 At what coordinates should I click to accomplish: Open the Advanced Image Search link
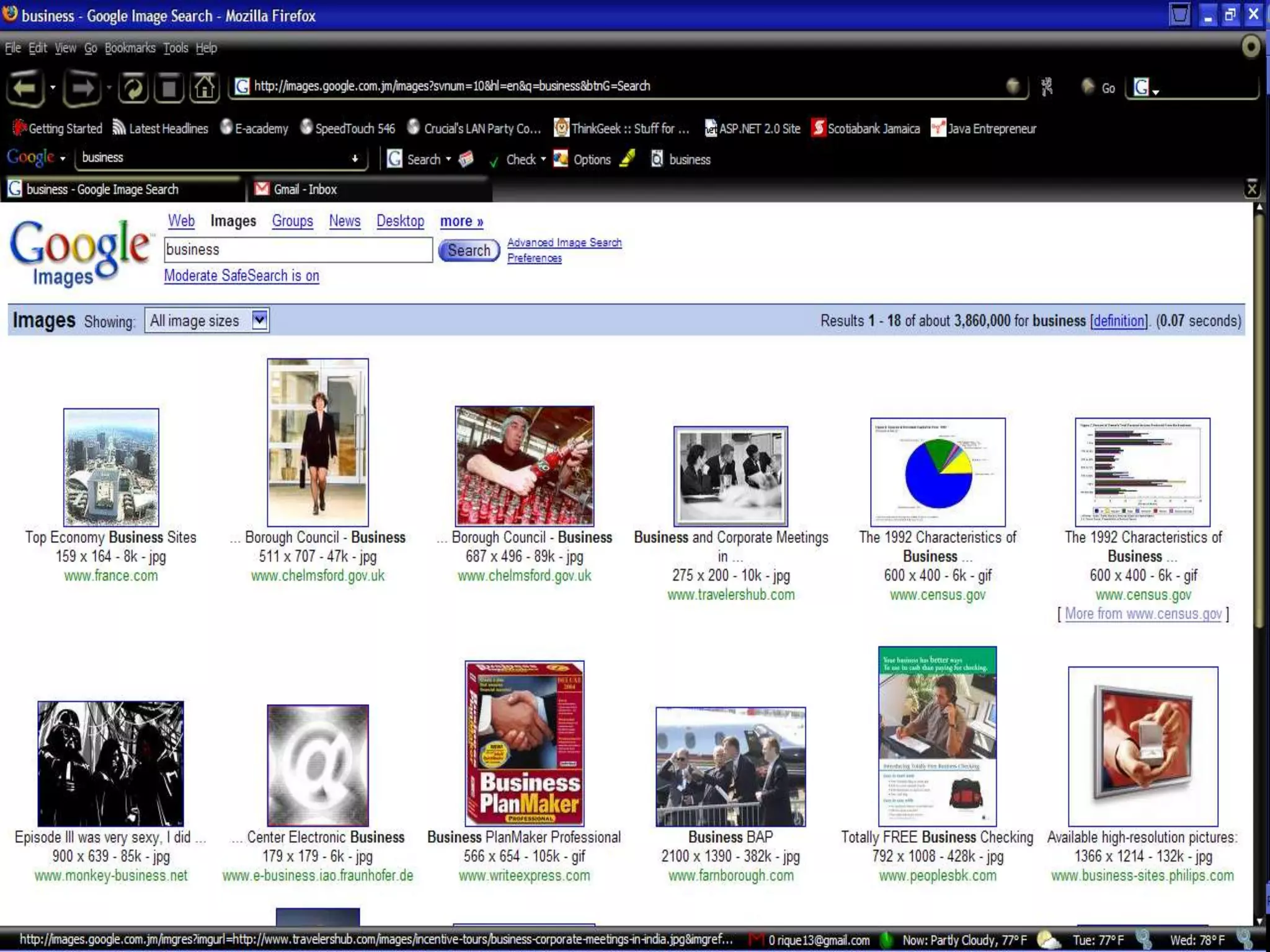[564, 242]
